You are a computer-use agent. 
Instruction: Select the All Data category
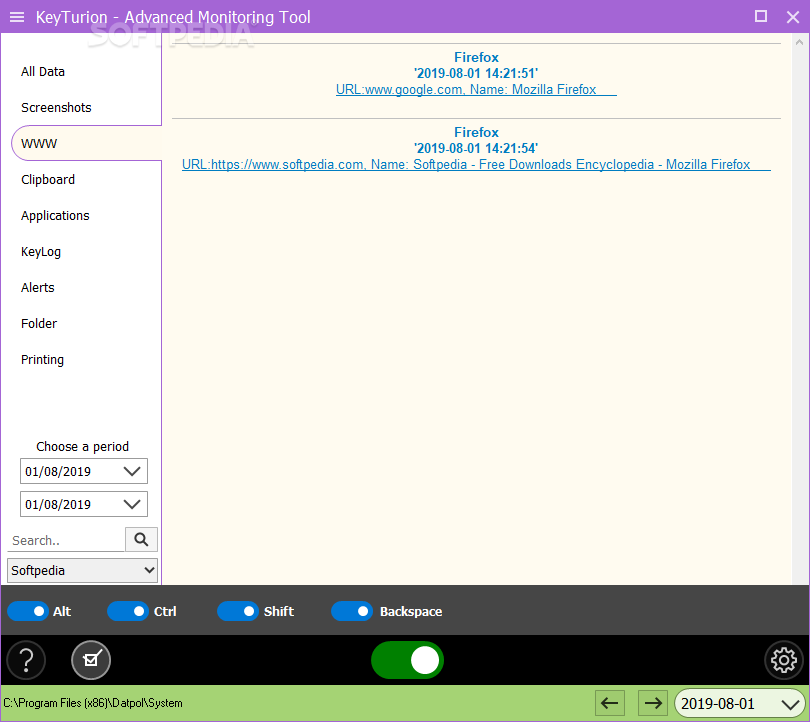pyautogui.click(x=43, y=72)
